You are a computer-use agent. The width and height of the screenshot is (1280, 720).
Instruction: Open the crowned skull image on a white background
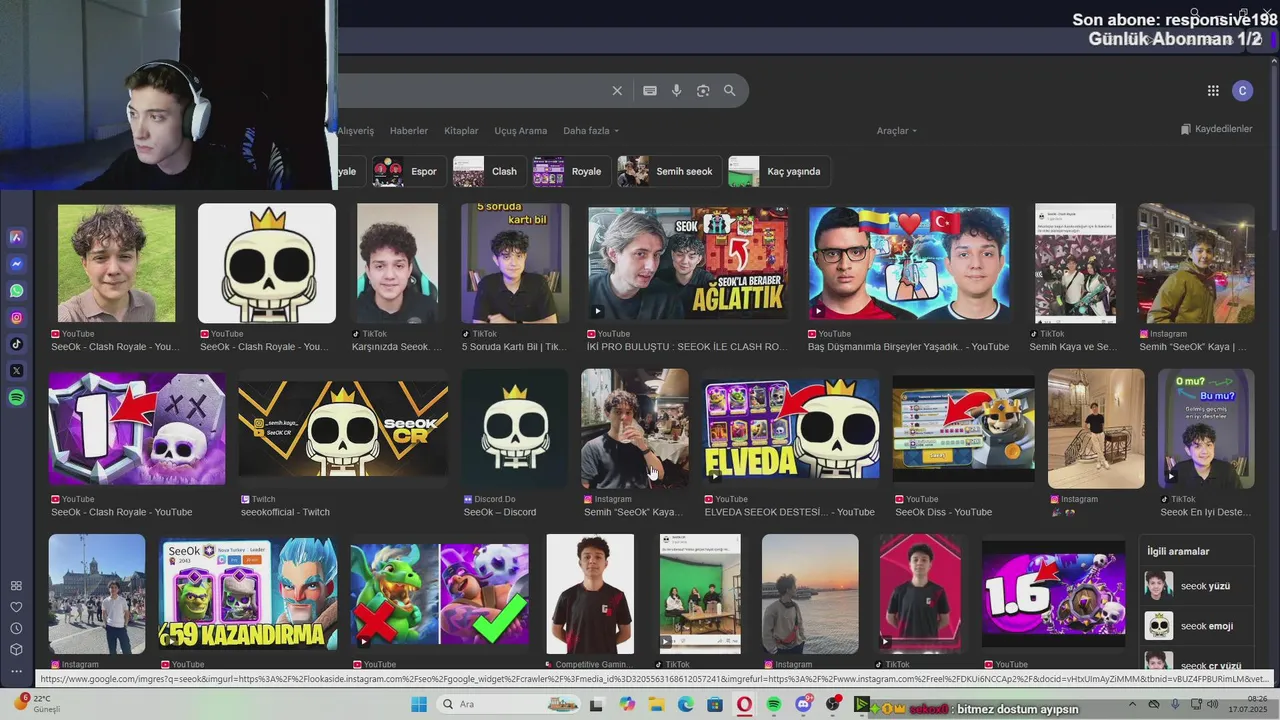pyautogui.click(x=267, y=263)
